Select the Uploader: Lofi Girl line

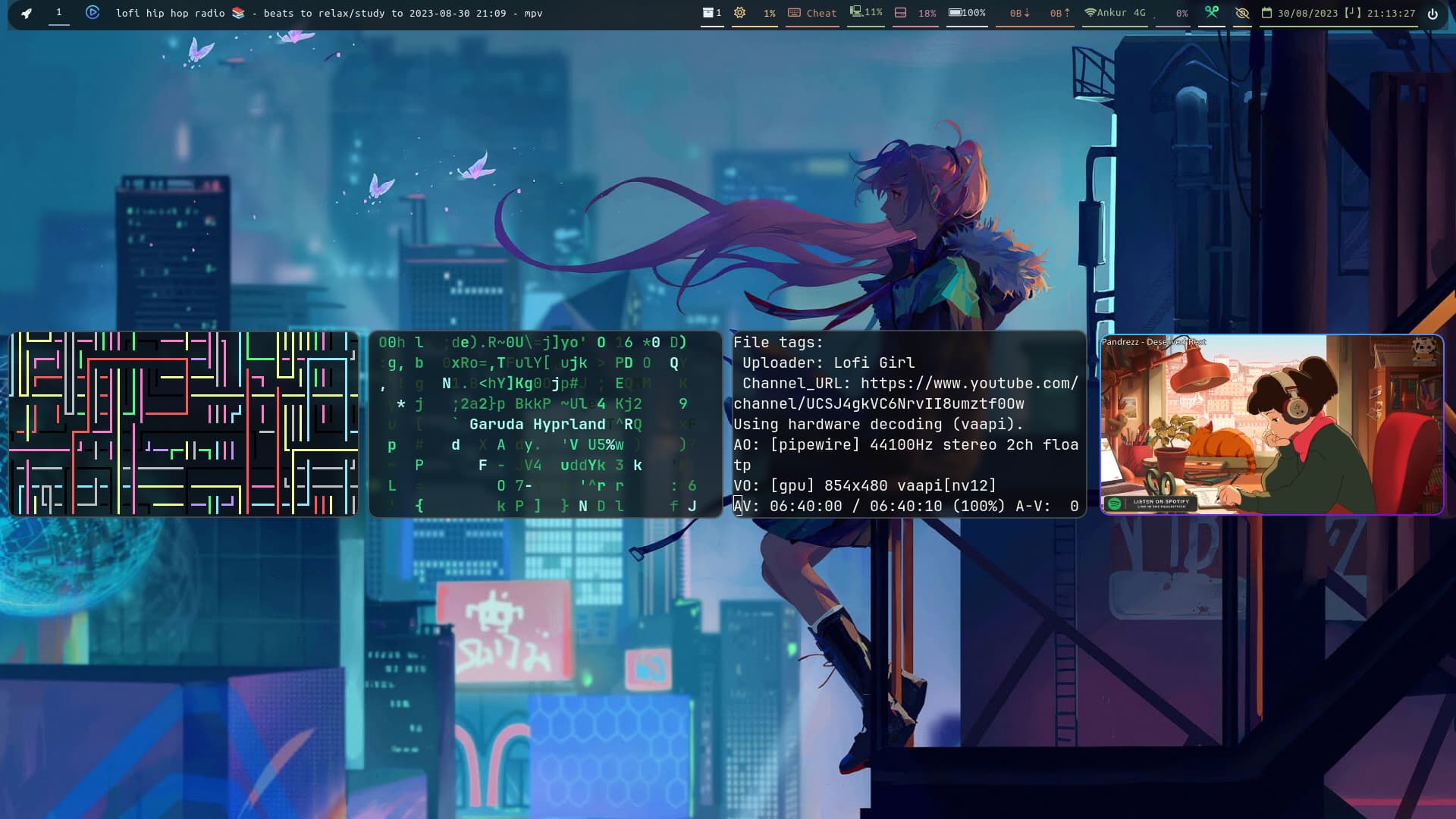pyautogui.click(x=828, y=363)
